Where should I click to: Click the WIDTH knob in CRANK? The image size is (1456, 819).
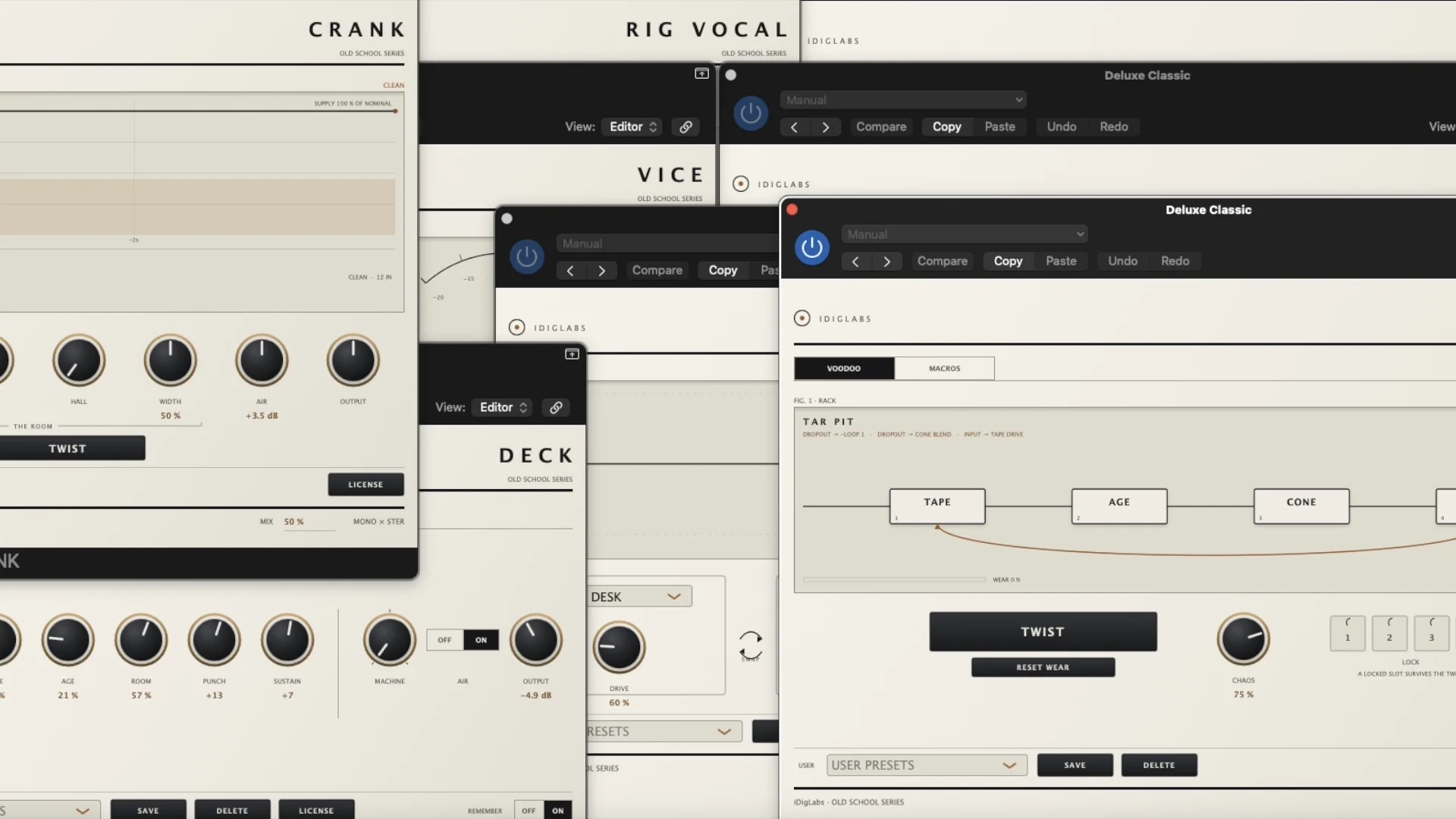[170, 360]
